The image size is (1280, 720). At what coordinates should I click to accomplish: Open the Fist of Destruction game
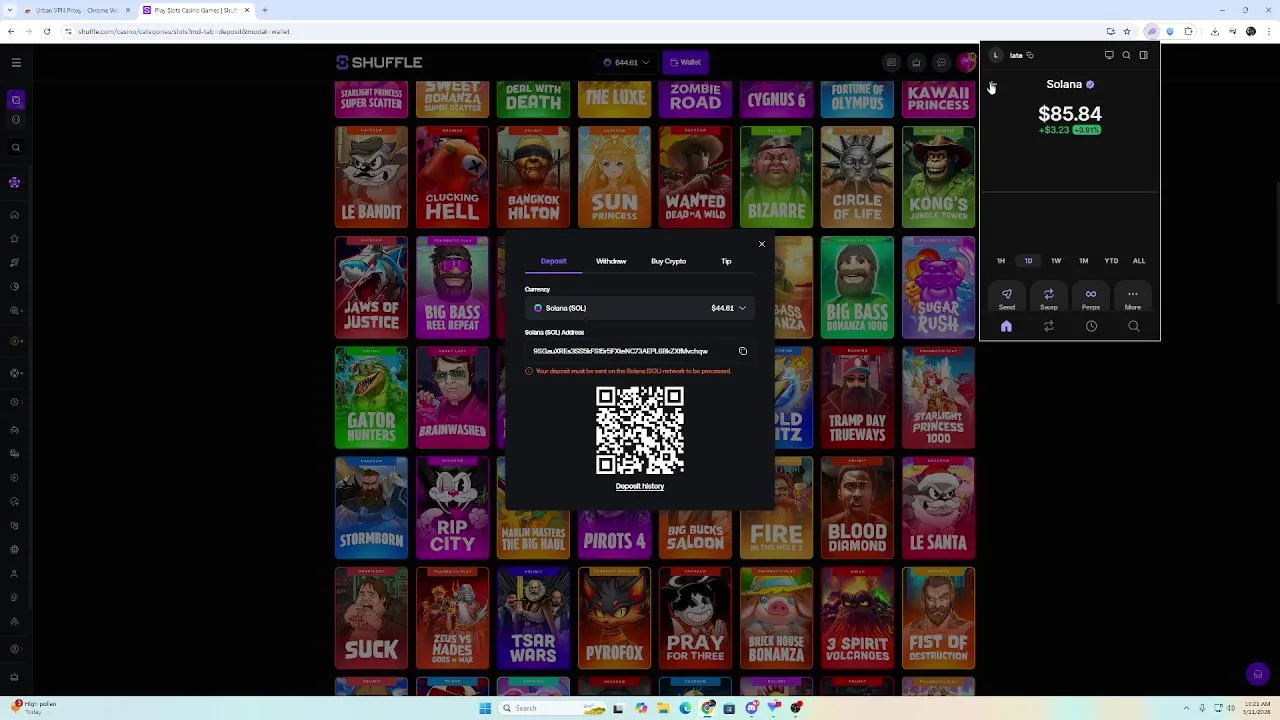[938, 618]
